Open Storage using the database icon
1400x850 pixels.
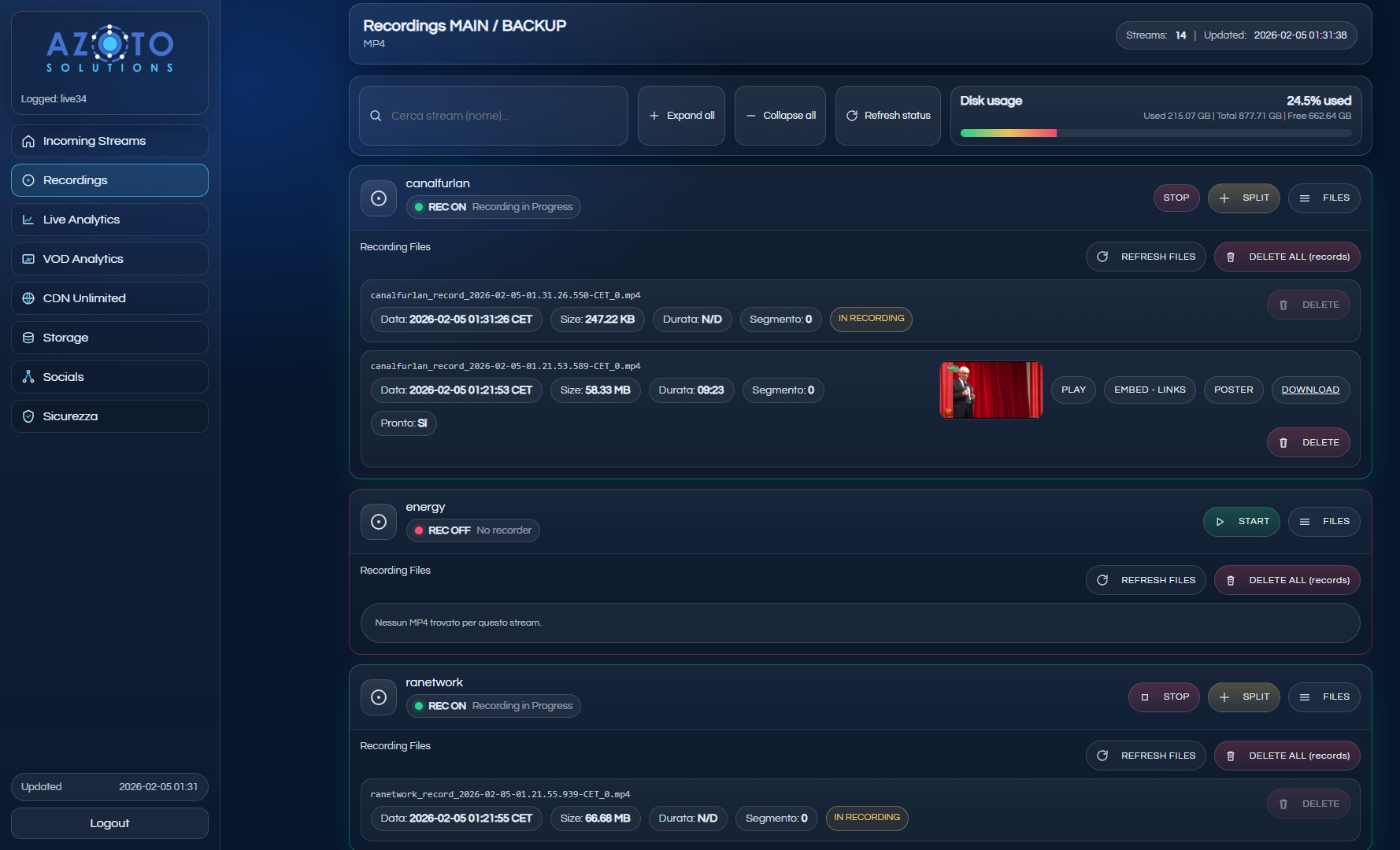(28, 337)
